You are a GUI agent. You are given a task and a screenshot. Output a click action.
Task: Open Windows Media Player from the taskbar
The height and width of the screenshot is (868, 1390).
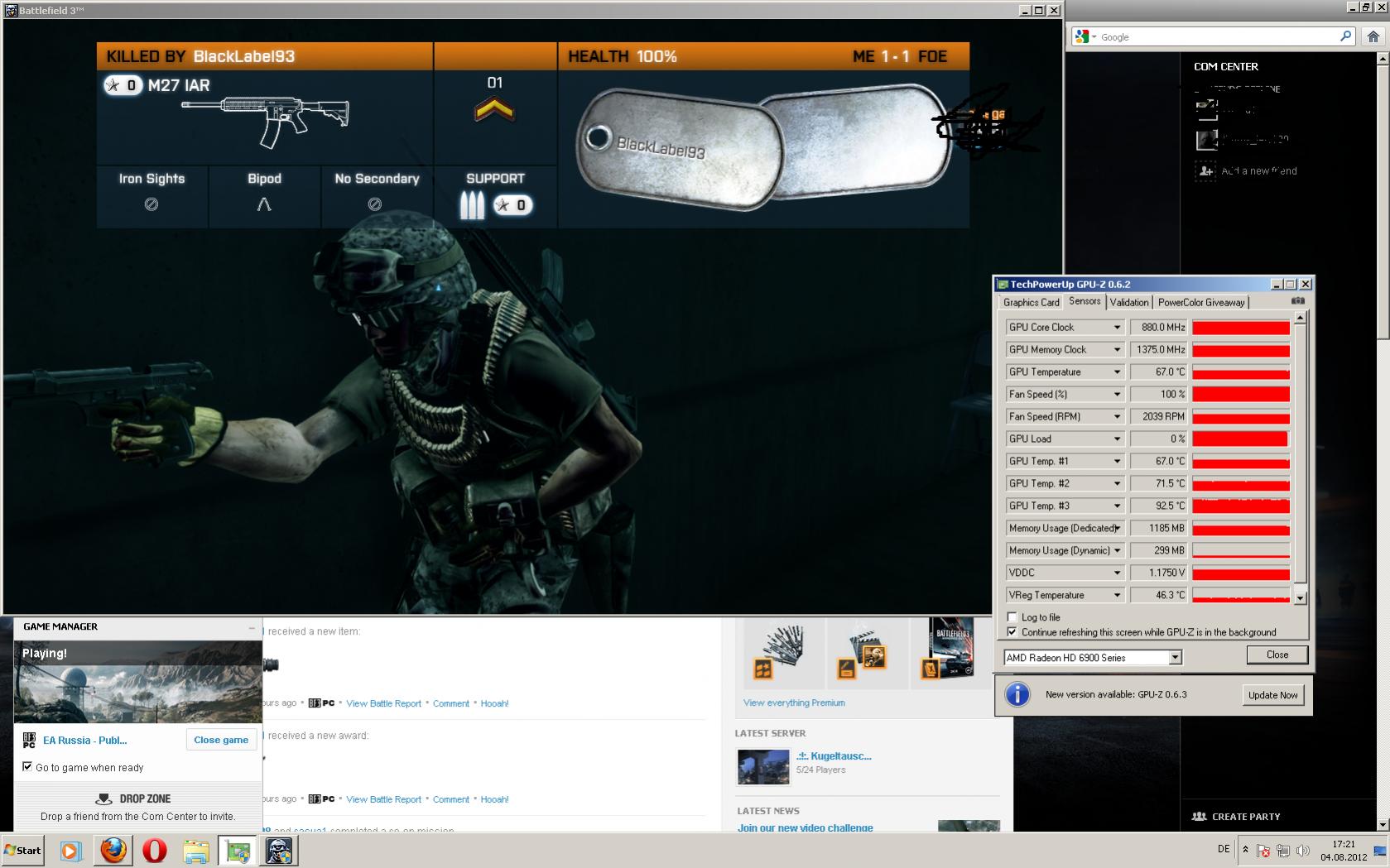point(71,851)
